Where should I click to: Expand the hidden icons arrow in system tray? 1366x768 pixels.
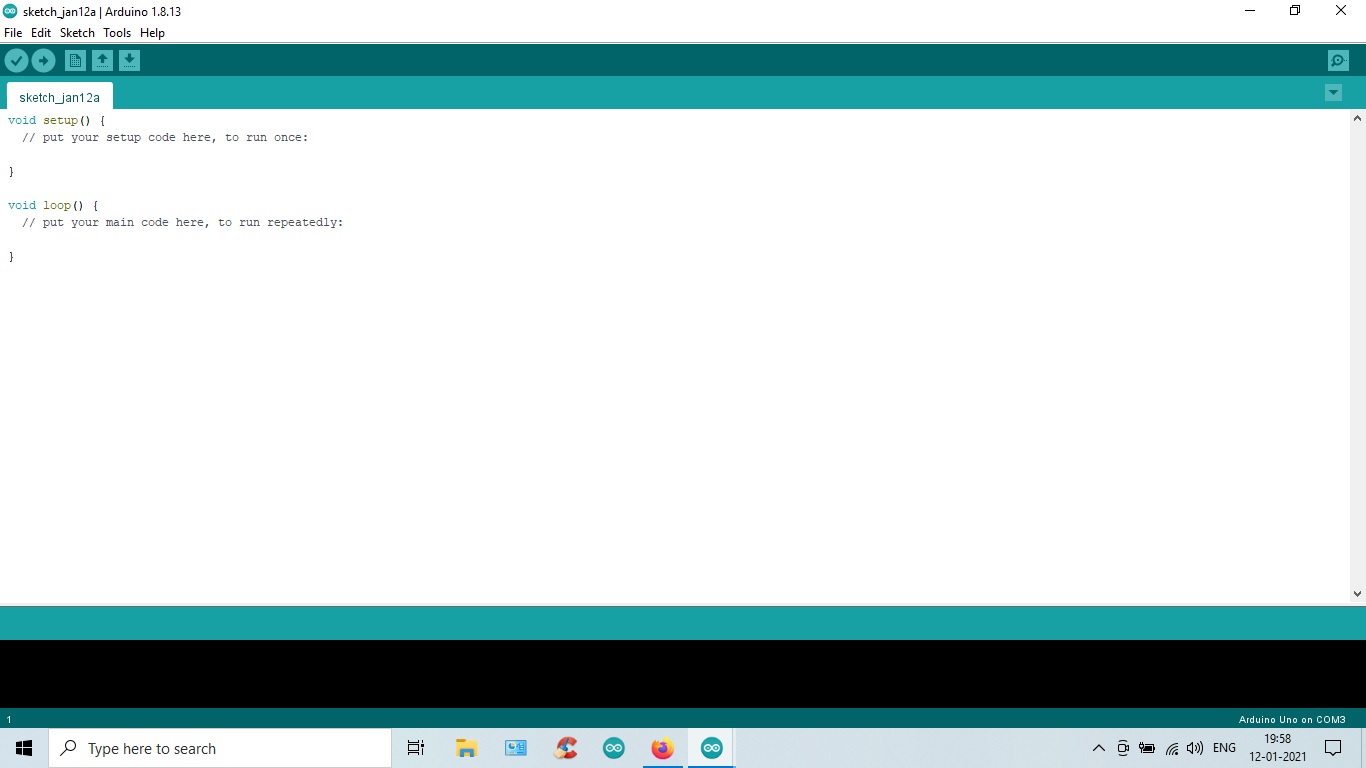(1098, 747)
